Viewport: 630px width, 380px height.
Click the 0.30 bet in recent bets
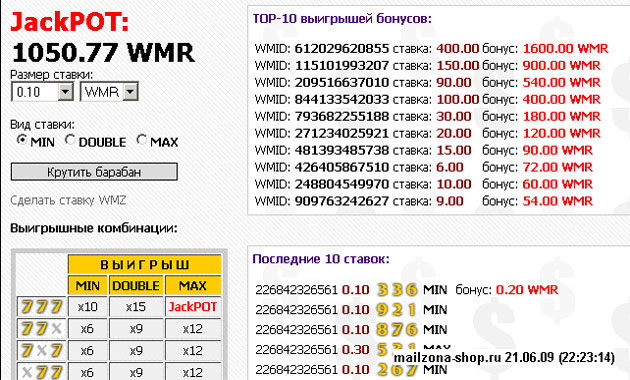(356, 349)
